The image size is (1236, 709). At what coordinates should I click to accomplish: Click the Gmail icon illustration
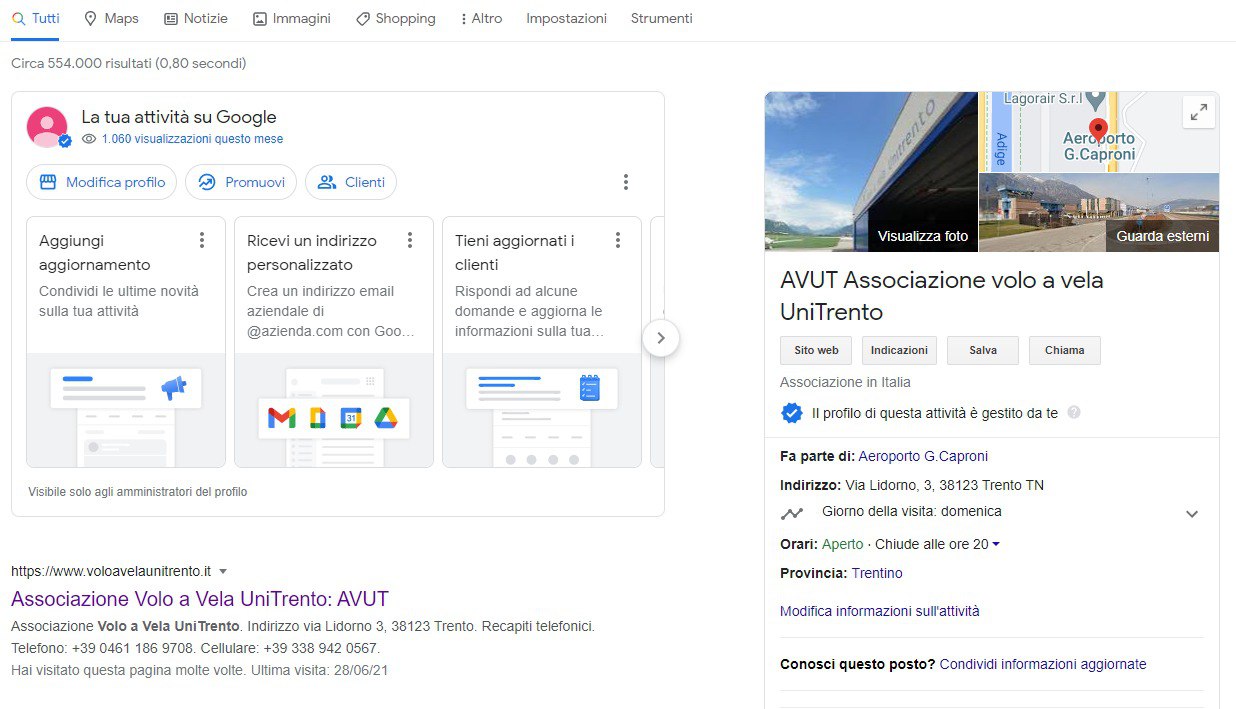[x=282, y=418]
